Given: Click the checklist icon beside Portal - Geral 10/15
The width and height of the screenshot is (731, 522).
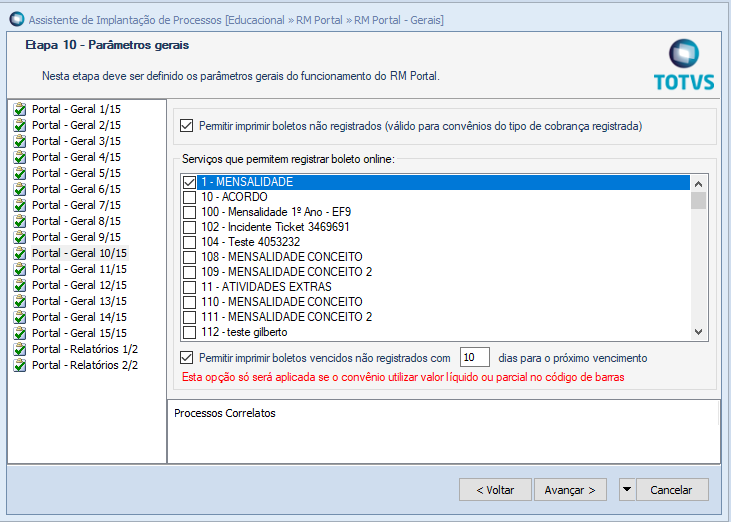Looking at the screenshot, I should (x=20, y=253).
